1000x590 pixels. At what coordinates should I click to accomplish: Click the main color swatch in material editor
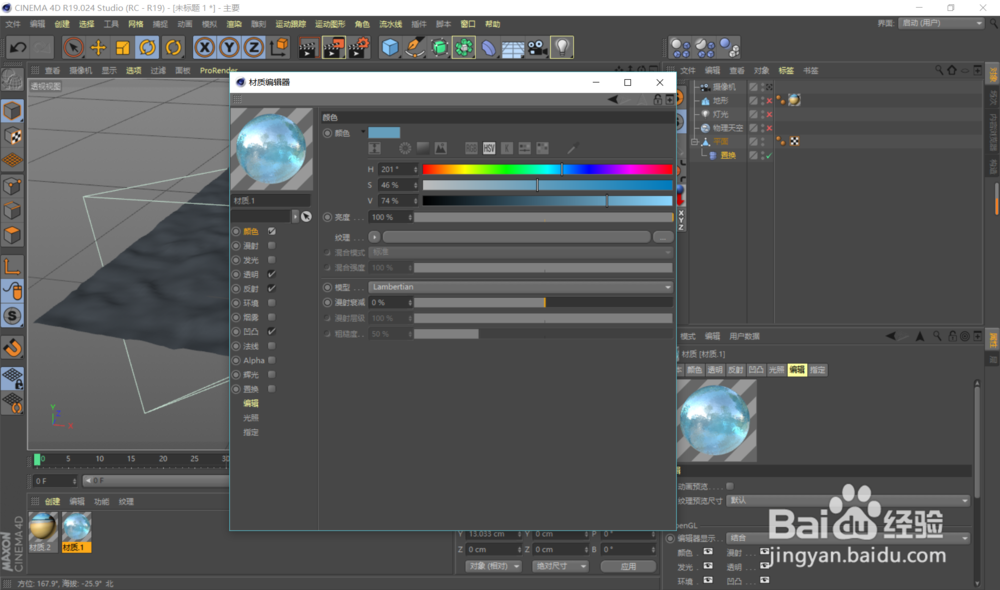[x=384, y=132]
